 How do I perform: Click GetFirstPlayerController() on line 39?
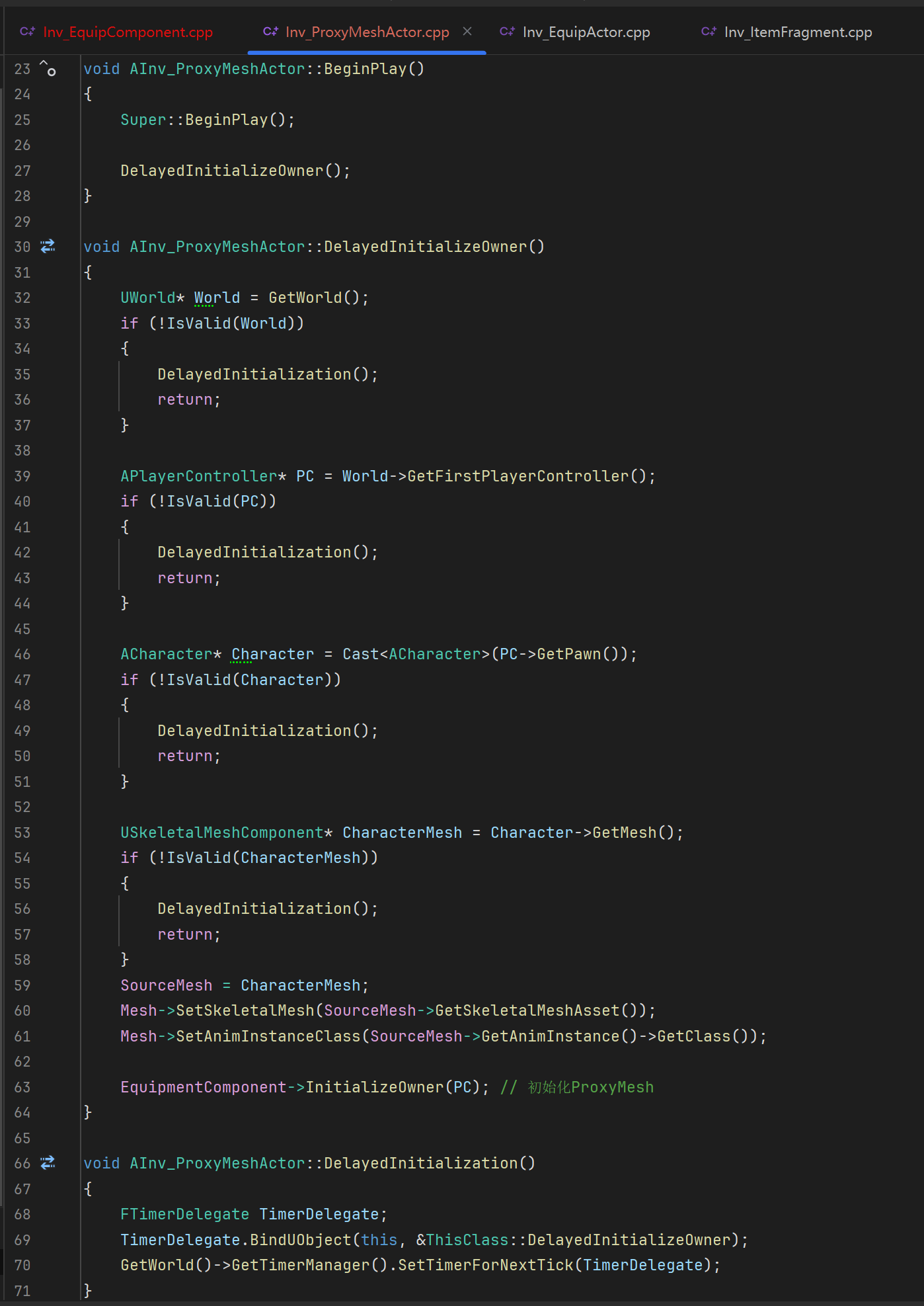tap(527, 476)
